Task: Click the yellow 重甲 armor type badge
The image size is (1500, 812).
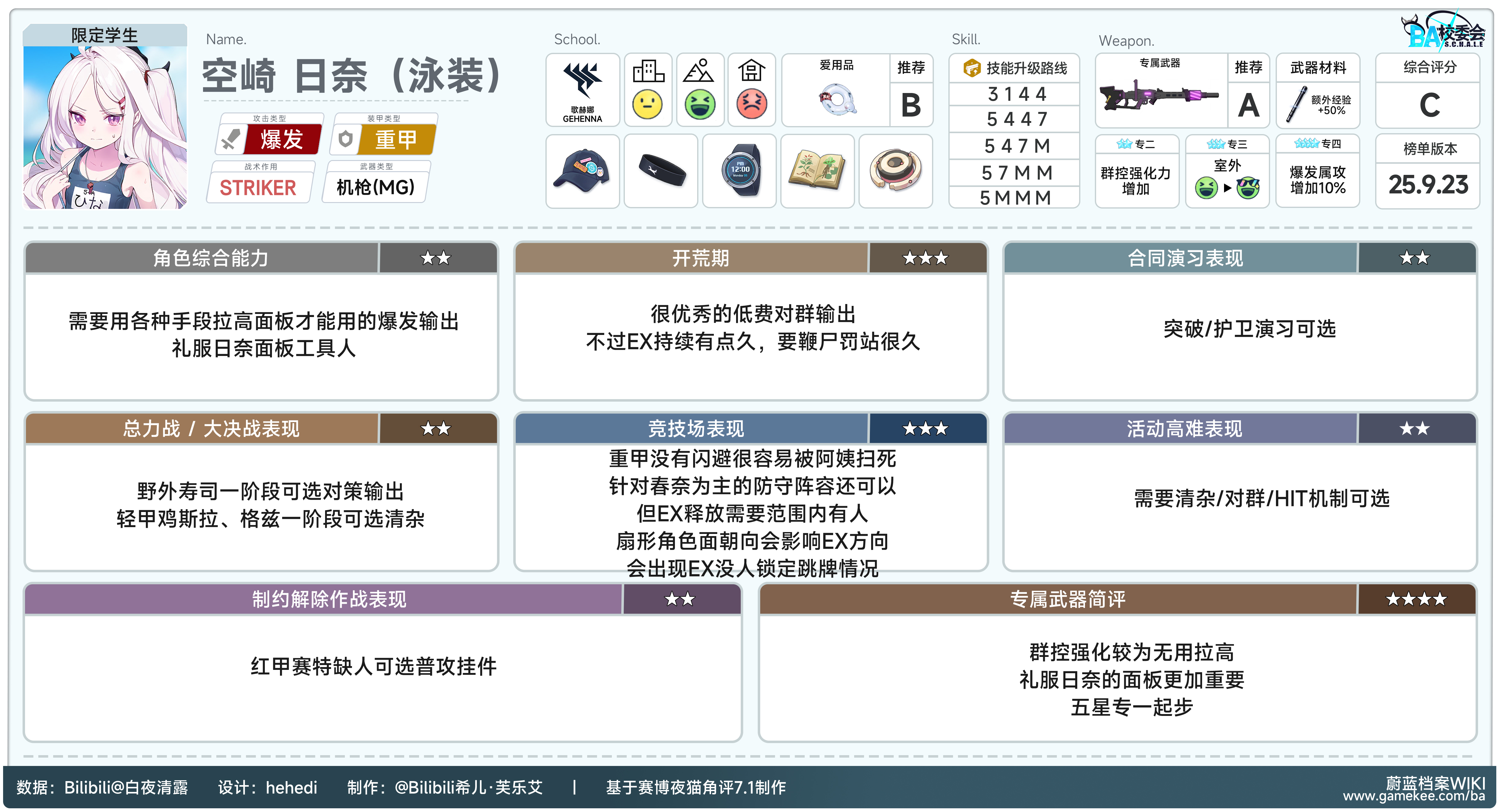Action: (x=396, y=140)
